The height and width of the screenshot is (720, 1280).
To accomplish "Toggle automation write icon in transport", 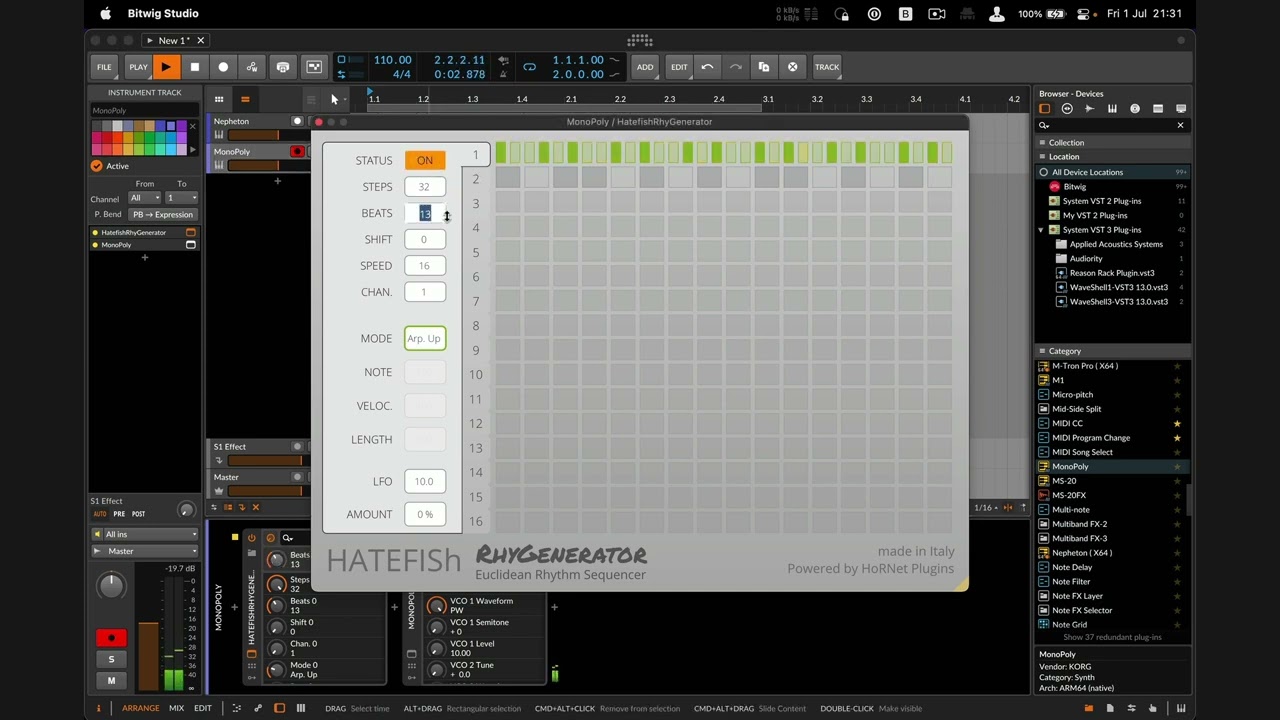I will 252,67.
